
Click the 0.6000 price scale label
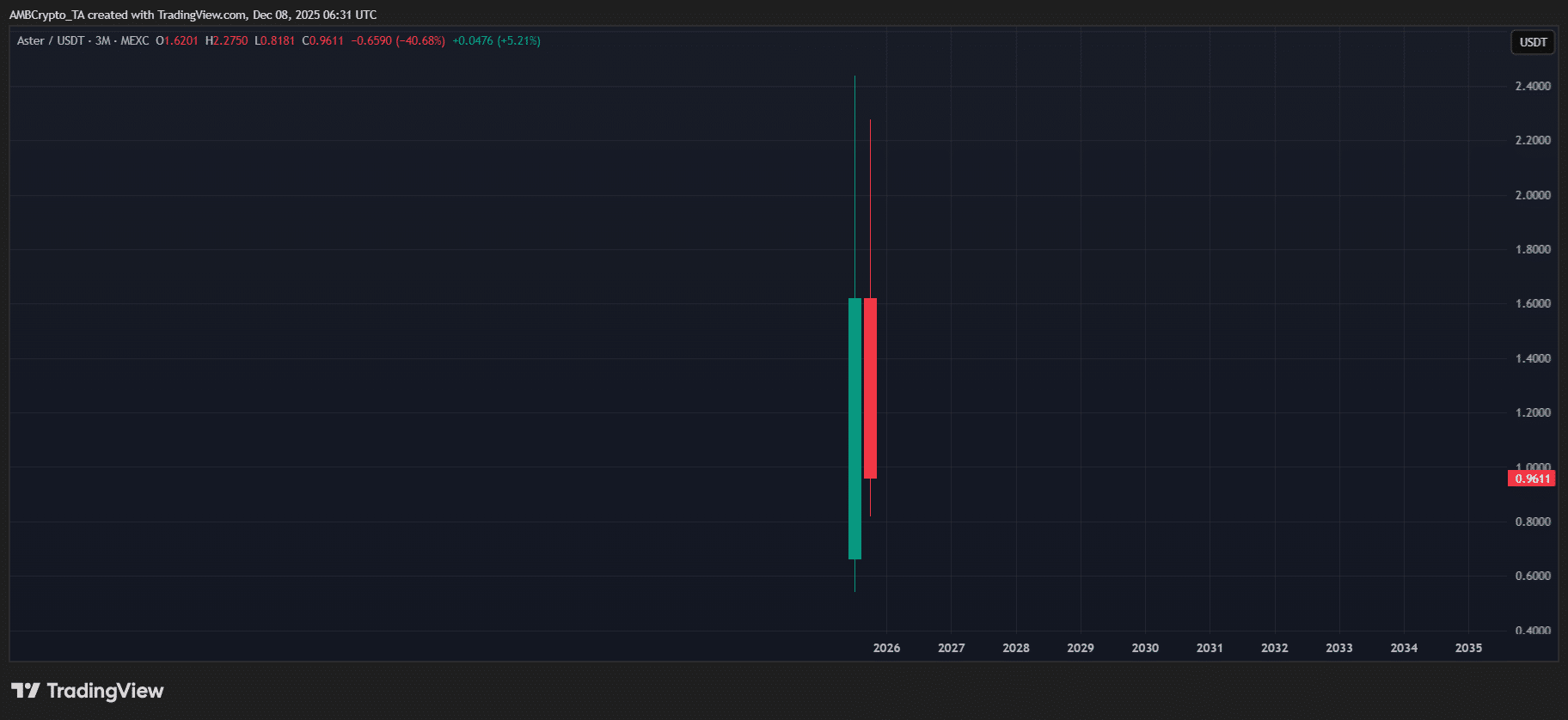click(1533, 576)
